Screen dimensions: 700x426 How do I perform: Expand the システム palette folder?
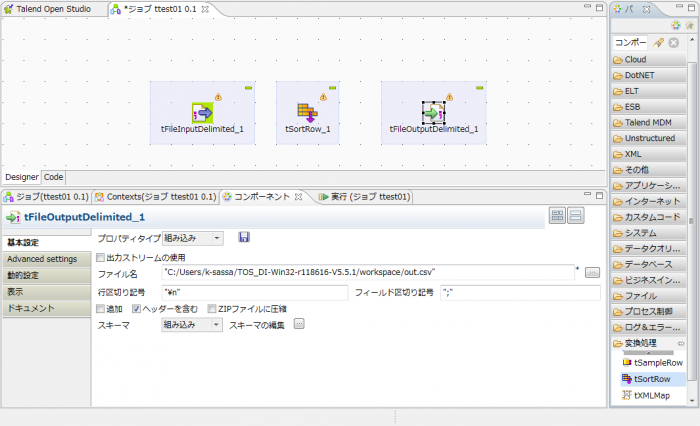click(649, 233)
